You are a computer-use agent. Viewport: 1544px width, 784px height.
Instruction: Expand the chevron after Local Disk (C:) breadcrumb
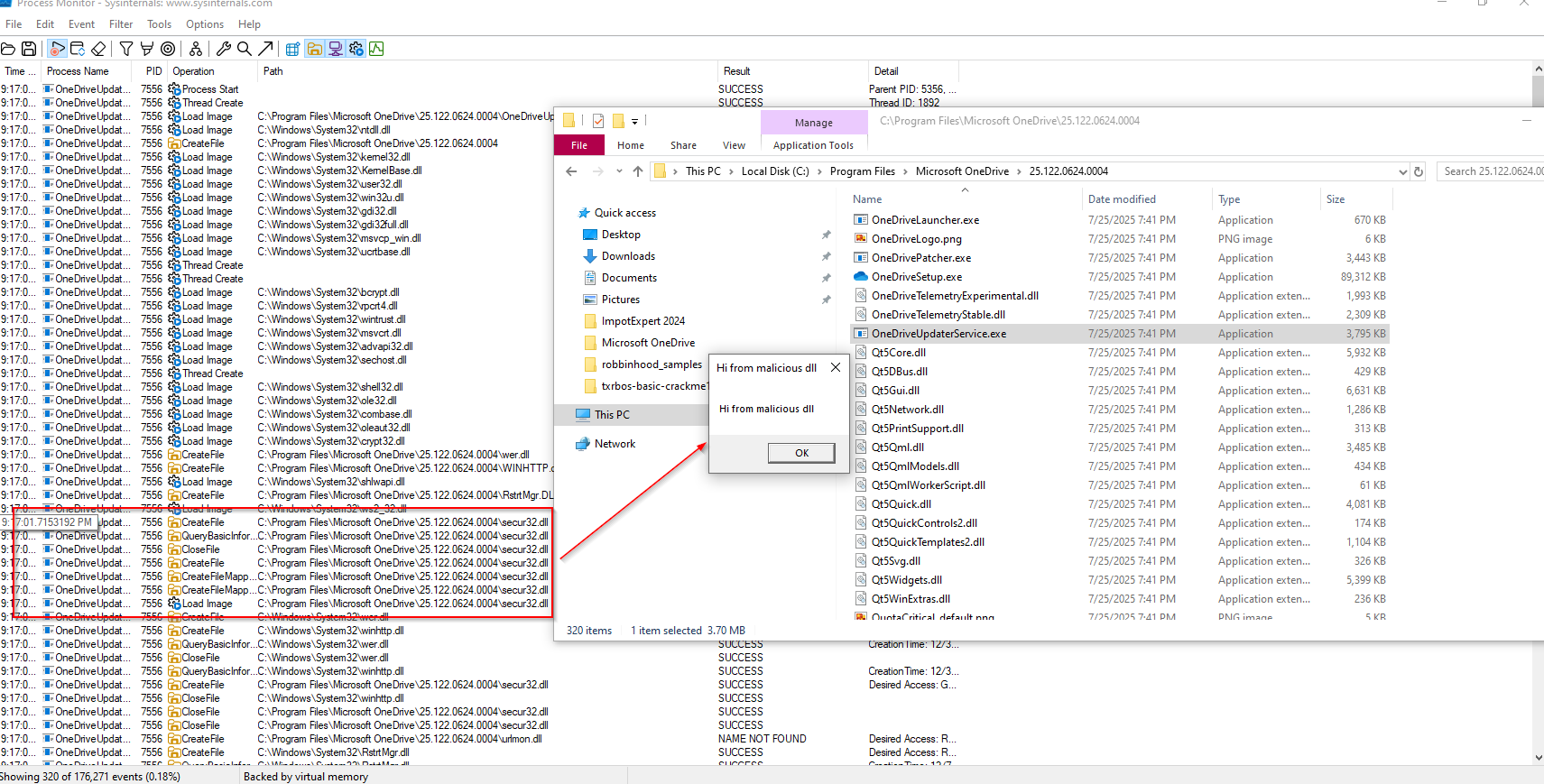pyautogui.click(x=818, y=171)
